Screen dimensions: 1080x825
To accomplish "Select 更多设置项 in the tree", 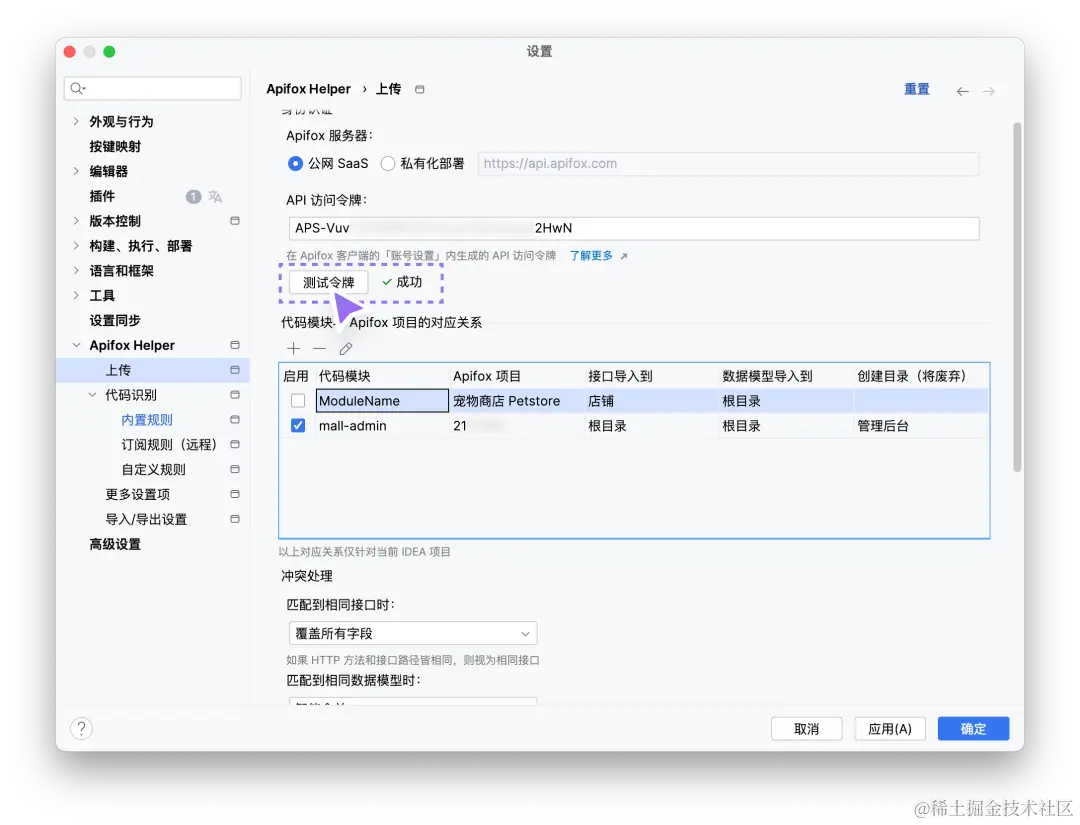I will [138, 494].
